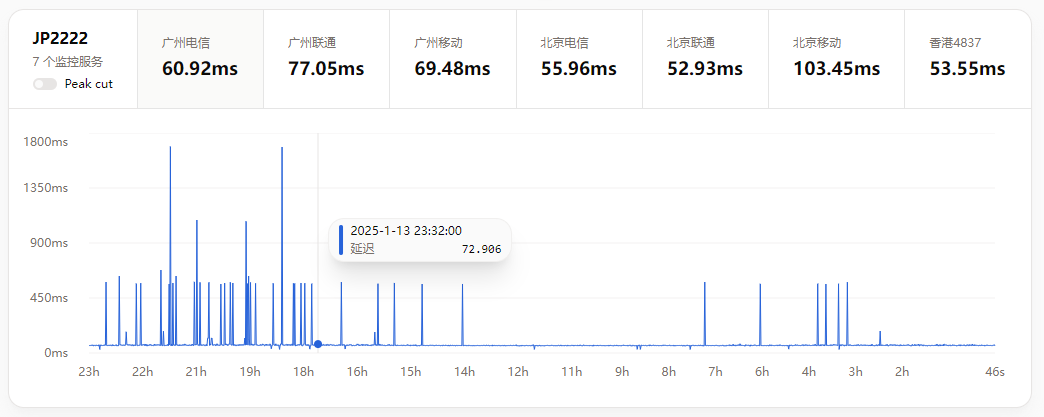Switch to the 广州联通 tab
Image resolution: width=1044 pixels, height=417 pixels.
[x=326, y=59]
